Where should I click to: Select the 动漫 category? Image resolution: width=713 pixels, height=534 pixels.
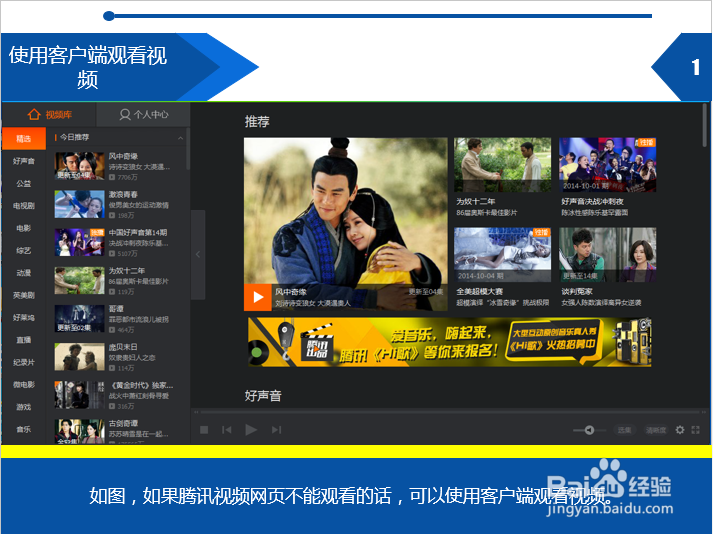tap(24, 273)
